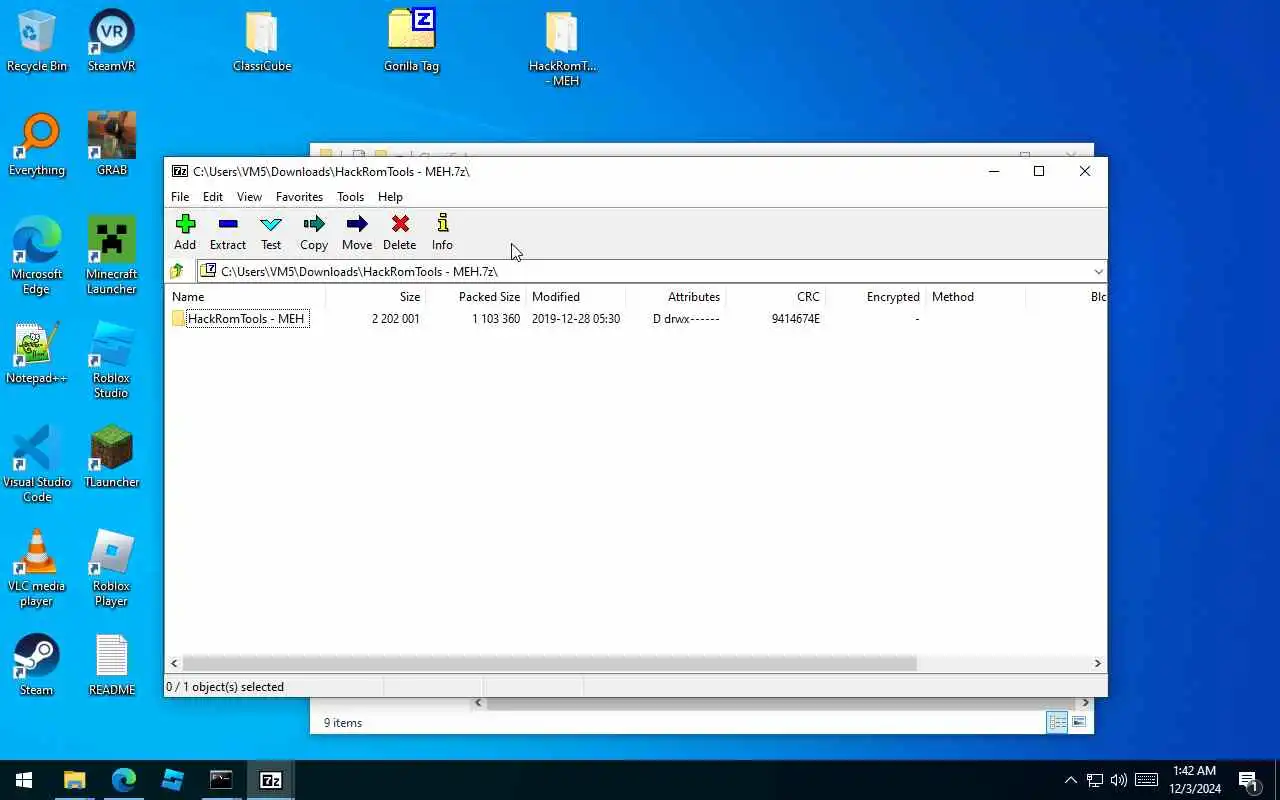Go up one folder level icon
This screenshot has width=1280, height=800.
[177, 271]
